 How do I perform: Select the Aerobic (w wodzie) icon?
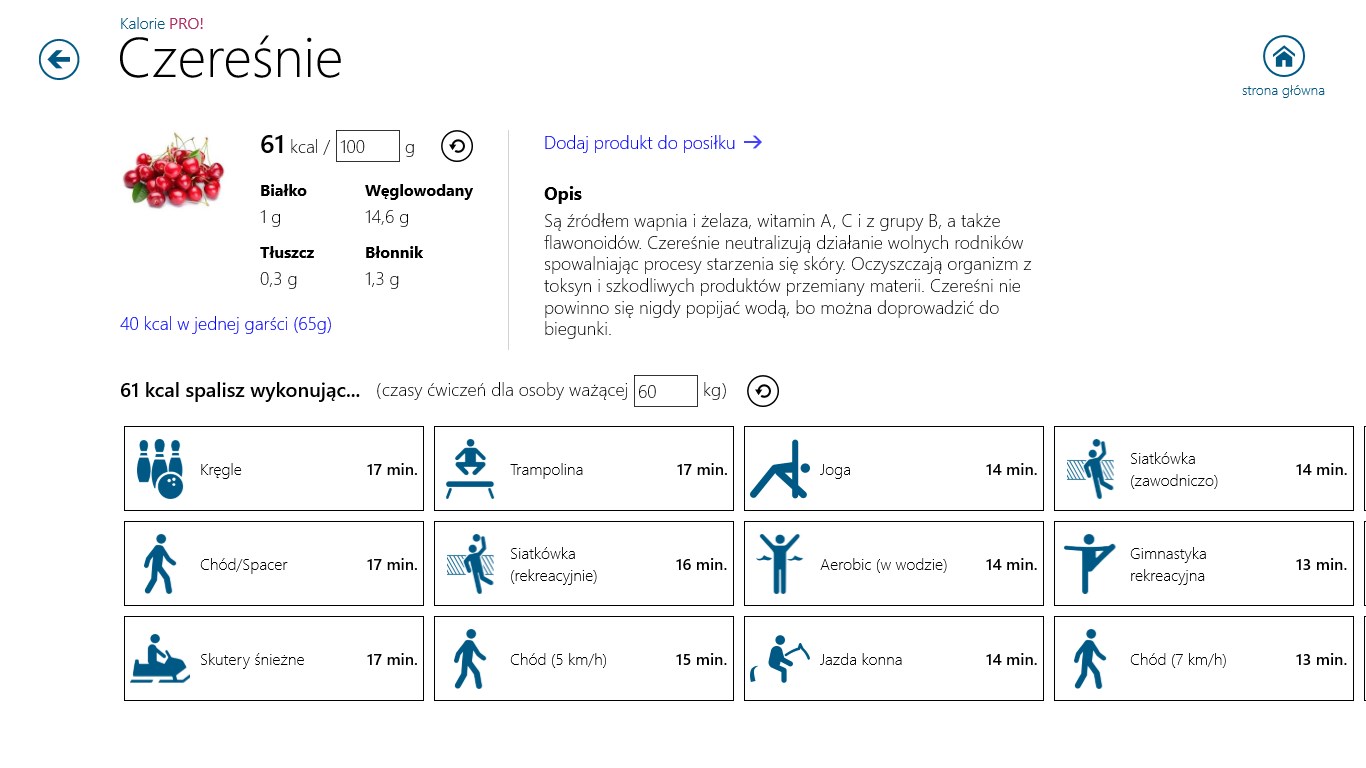pos(780,564)
